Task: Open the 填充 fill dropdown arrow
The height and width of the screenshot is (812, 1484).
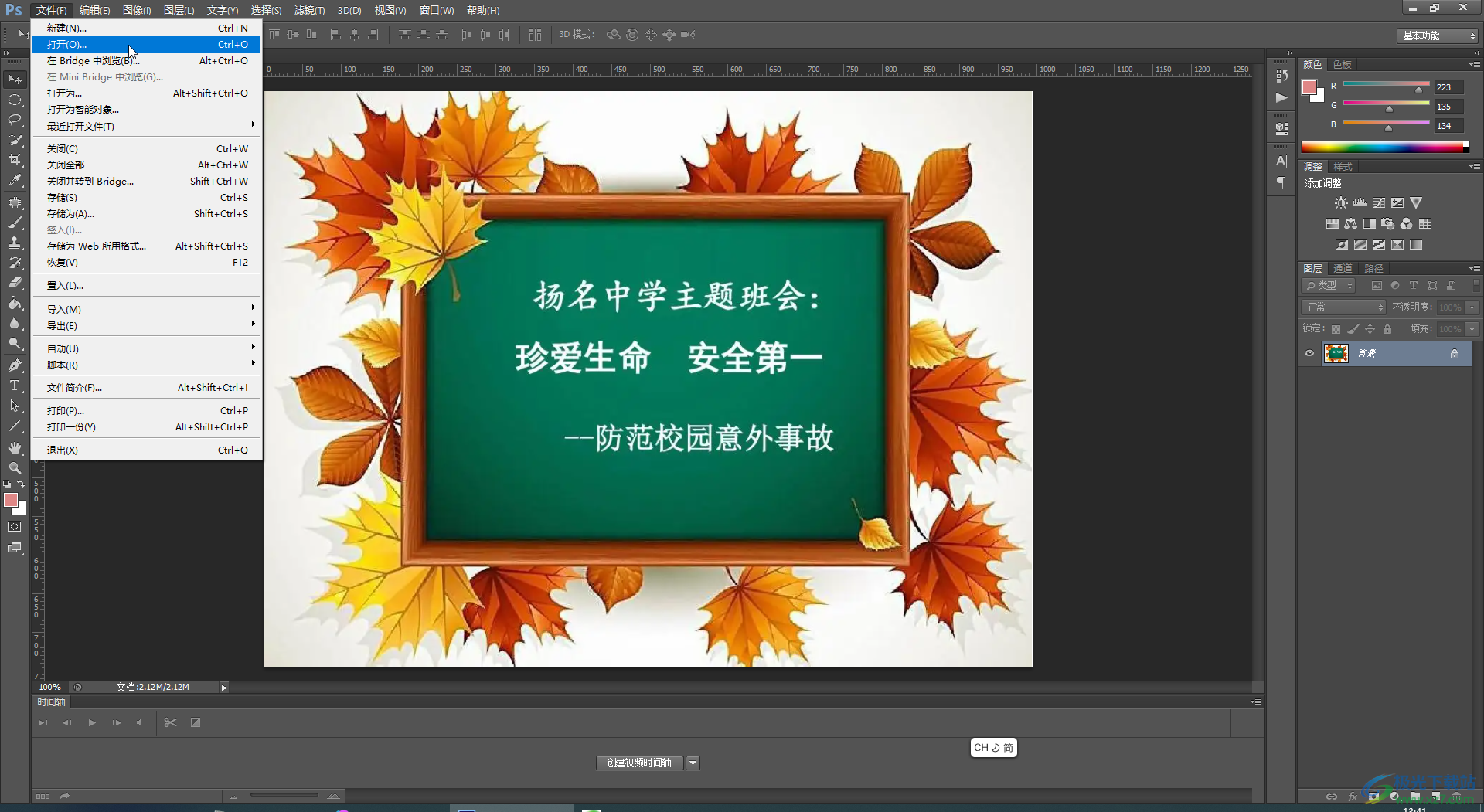Action: point(1472,329)
